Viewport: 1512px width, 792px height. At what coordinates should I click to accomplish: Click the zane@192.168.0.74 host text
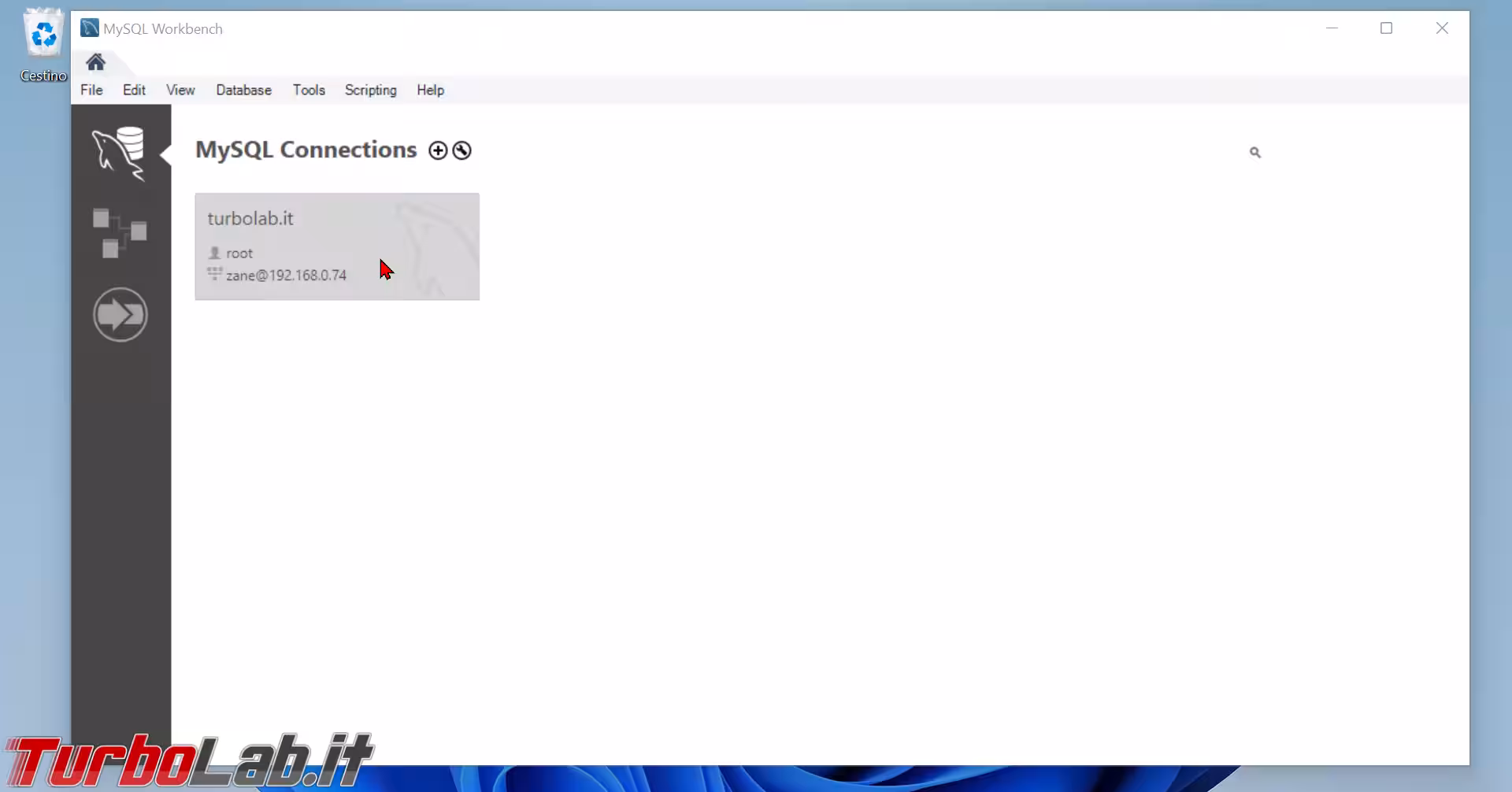[x=287, y=276]
